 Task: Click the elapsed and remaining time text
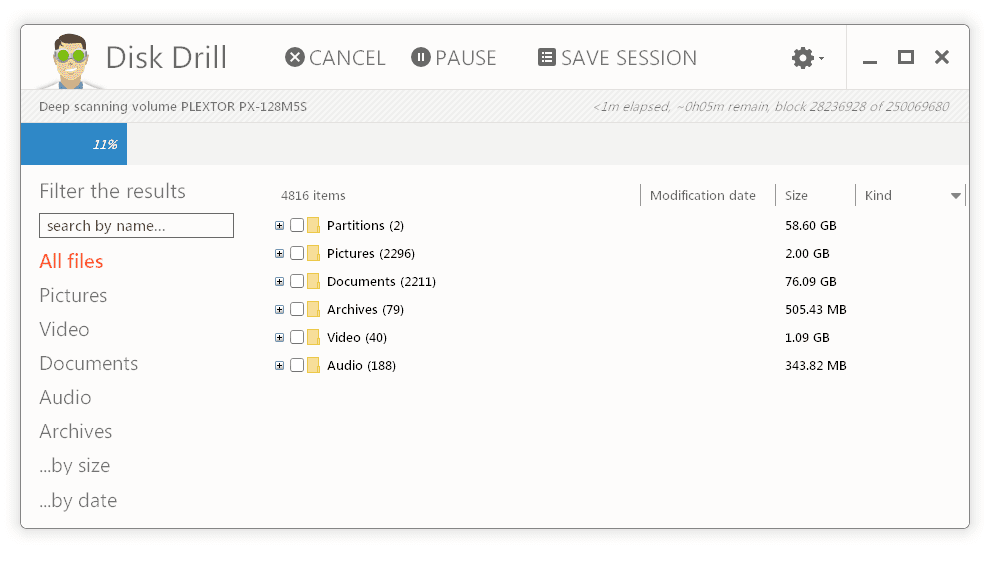click(771, 106)
